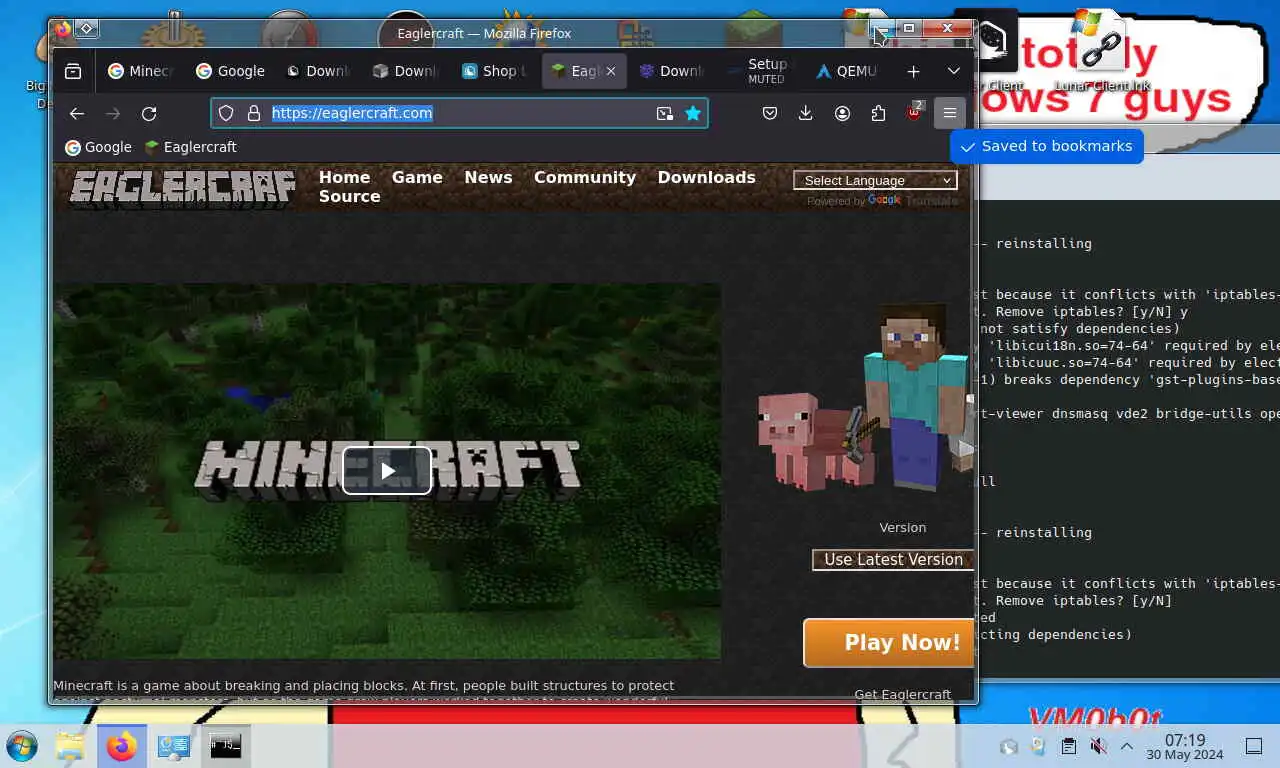Open the clipboard tray icon
Screen dimensions: 1280x768
pyautogui.click(x=1068, y=746)
